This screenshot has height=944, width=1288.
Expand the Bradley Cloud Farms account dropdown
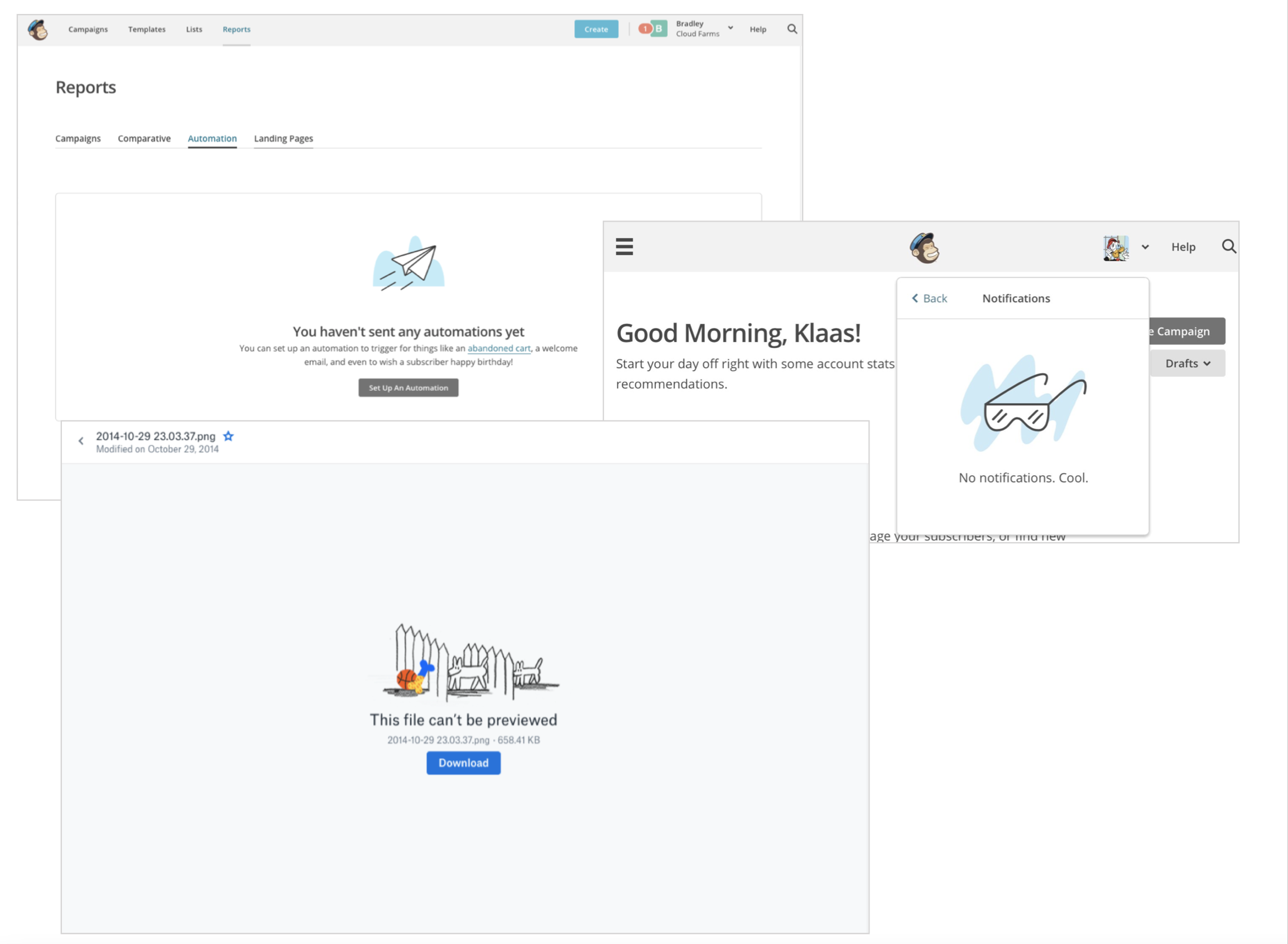click(x=730, y=28)
